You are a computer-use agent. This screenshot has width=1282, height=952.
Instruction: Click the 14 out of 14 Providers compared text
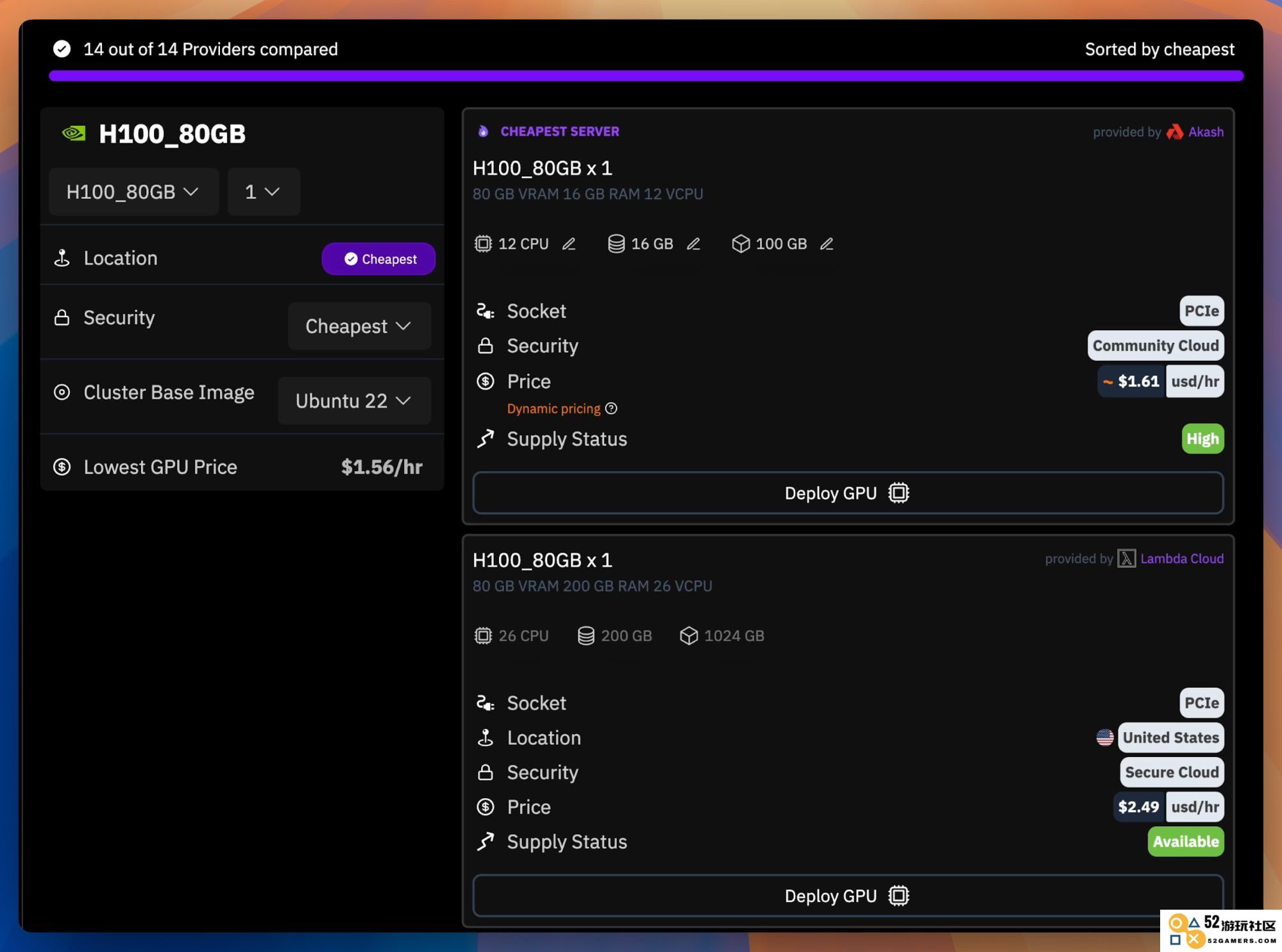[210, 49]
